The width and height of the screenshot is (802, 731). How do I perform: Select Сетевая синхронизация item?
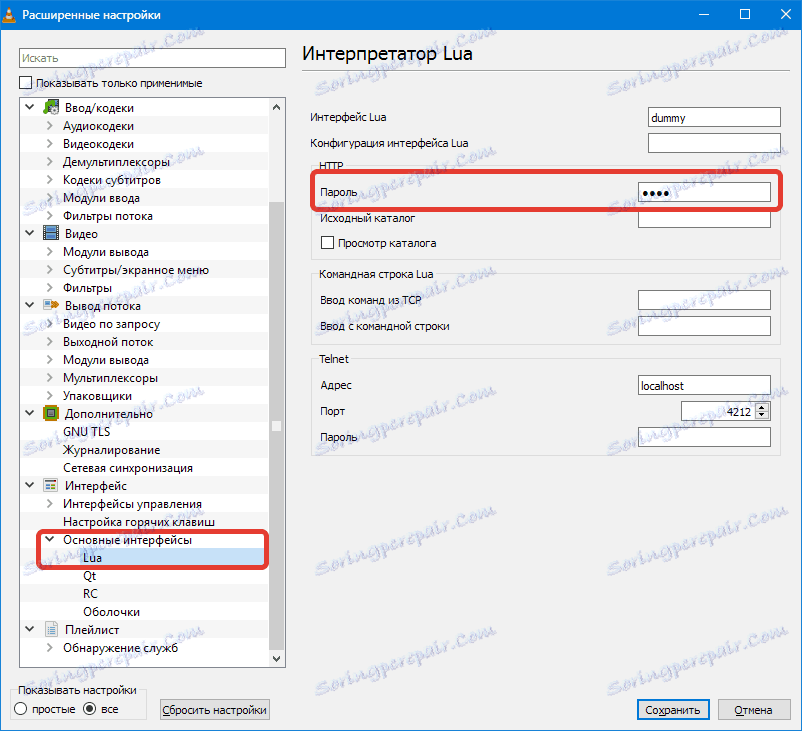(x=128, y=468)
